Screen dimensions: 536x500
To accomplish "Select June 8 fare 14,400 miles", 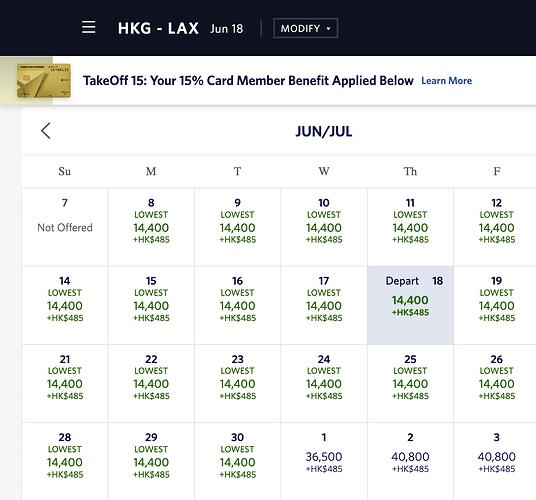I will pos(151,227).
